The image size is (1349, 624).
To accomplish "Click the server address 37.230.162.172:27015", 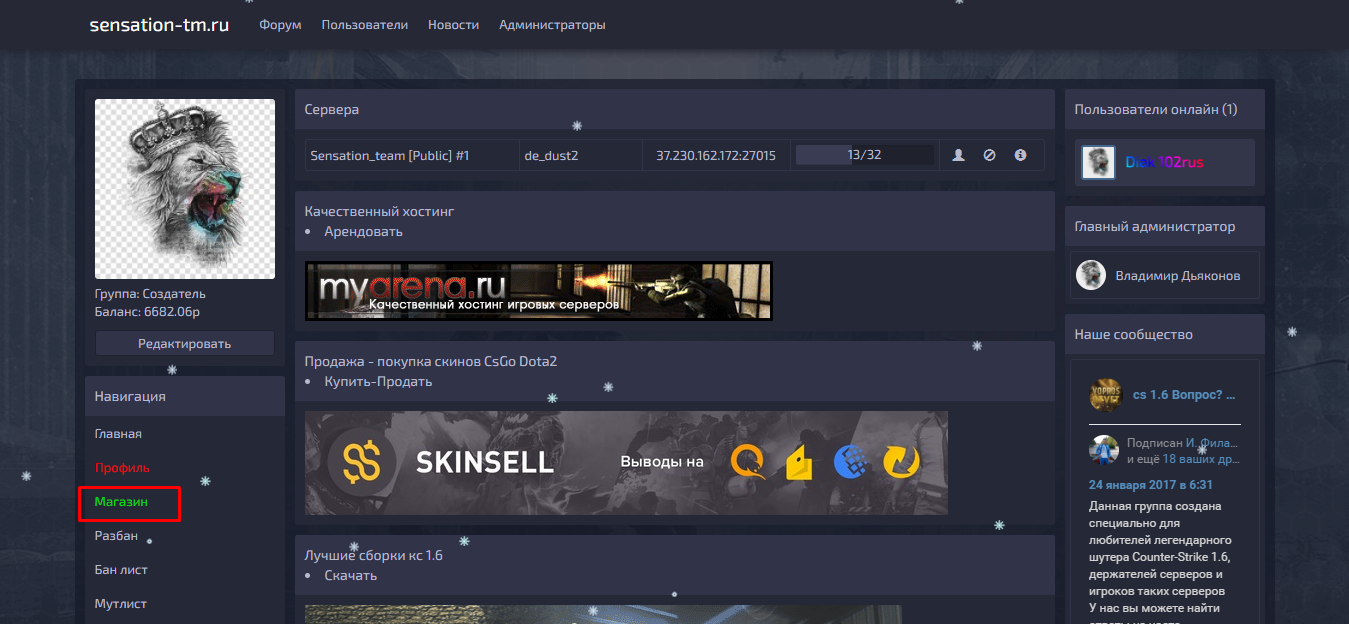I will [x=716, y=155].
